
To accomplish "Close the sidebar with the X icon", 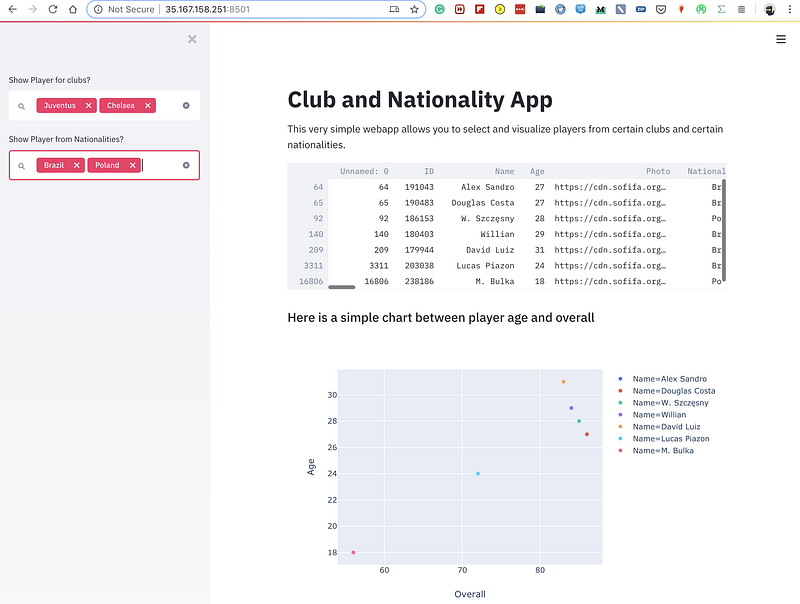I will pyautogui.click(x=192, y=39).
